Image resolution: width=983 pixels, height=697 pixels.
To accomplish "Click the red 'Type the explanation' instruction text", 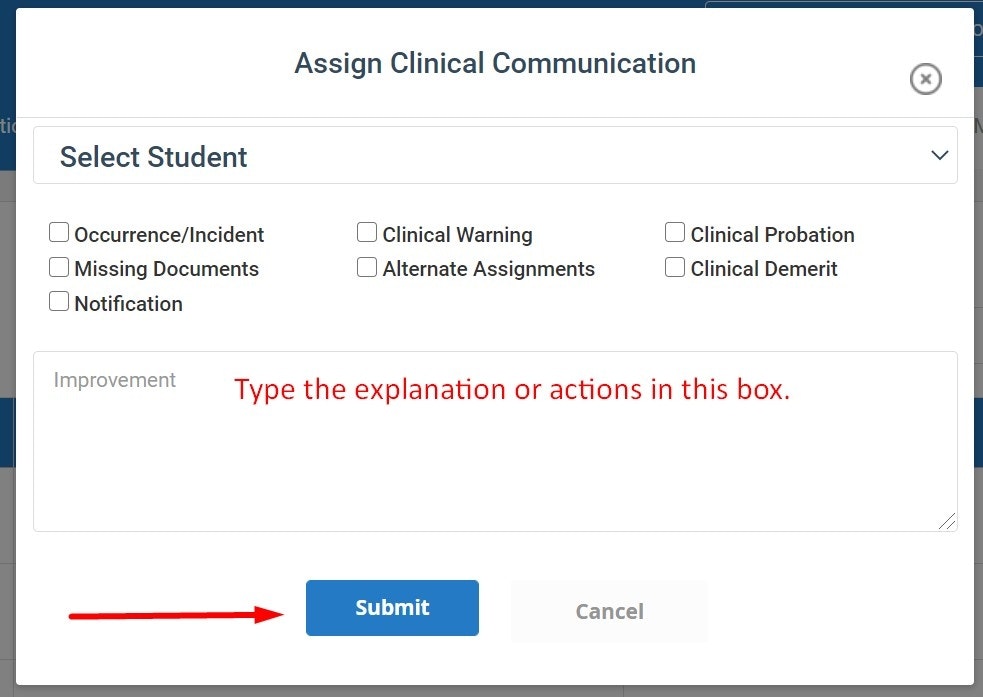I will (x=512, y=389).
